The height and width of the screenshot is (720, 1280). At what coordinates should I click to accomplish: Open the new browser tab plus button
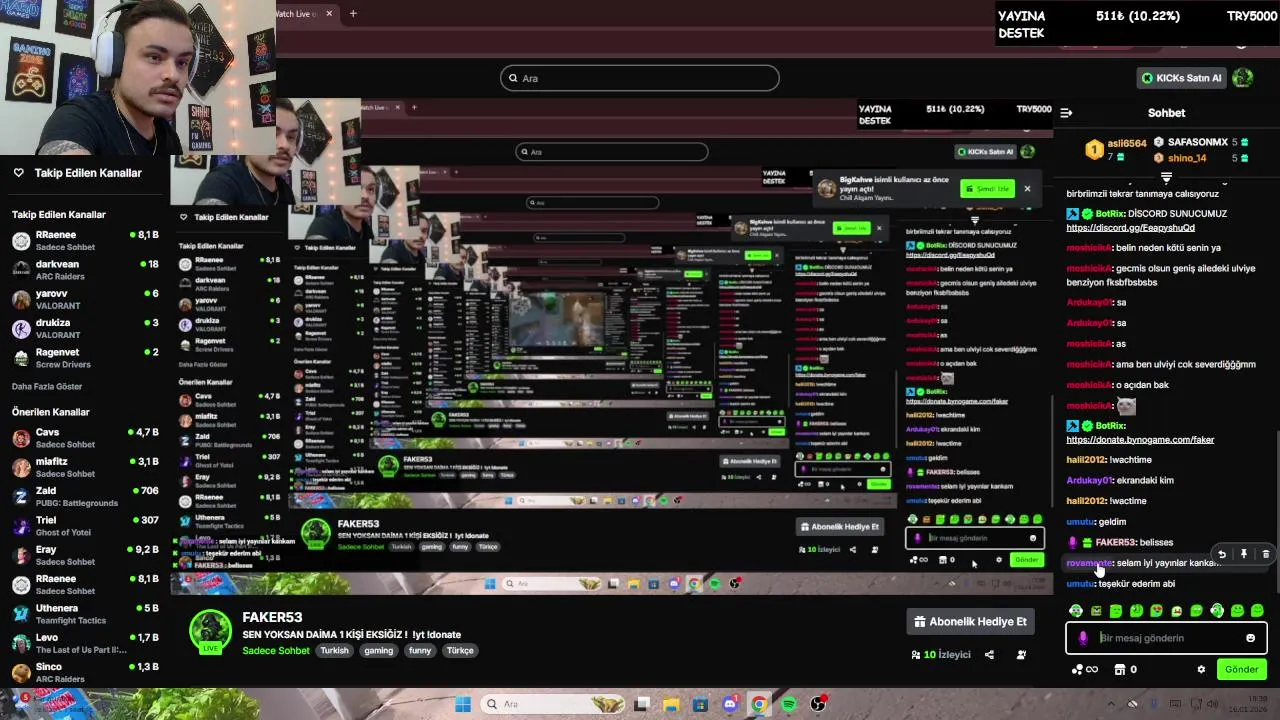click(353, 13)
